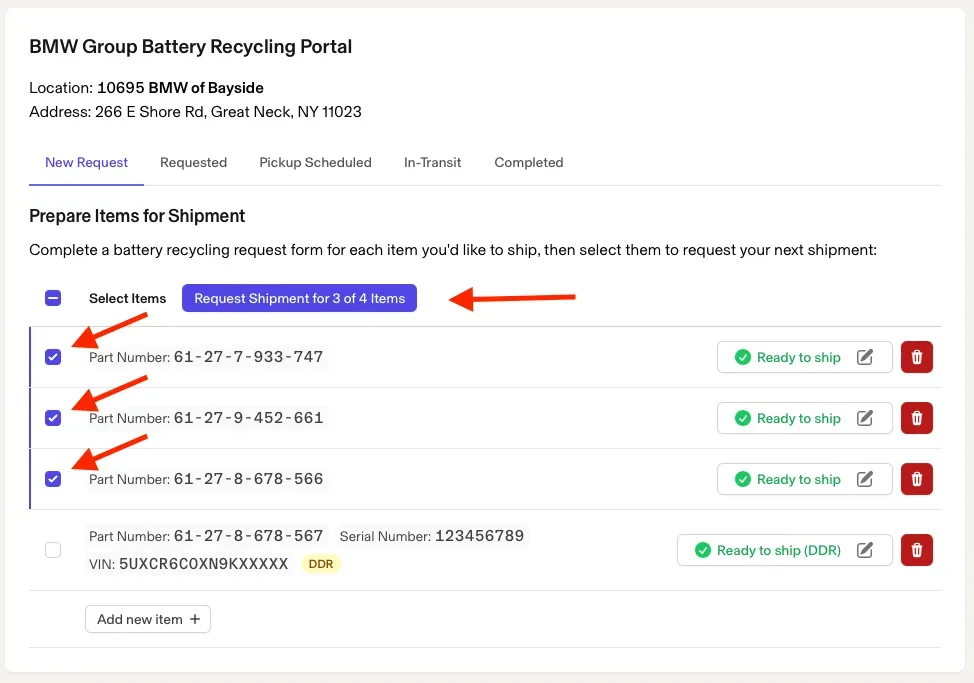Edit form for part 61-27-8-678-566
The image size is (974, 683).
tap(865, 479)
